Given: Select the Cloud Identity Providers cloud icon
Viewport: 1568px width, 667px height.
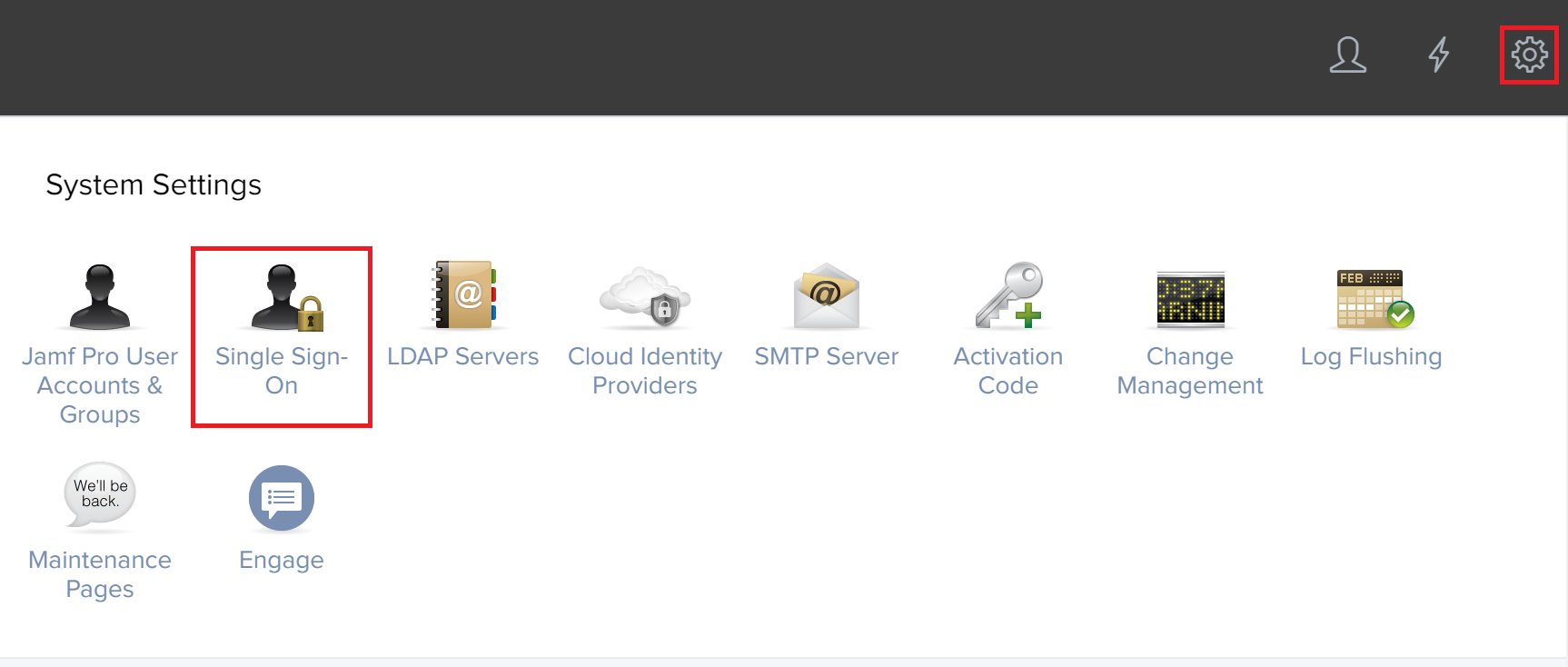Looking at the screenshot, I should coord(645,296).
